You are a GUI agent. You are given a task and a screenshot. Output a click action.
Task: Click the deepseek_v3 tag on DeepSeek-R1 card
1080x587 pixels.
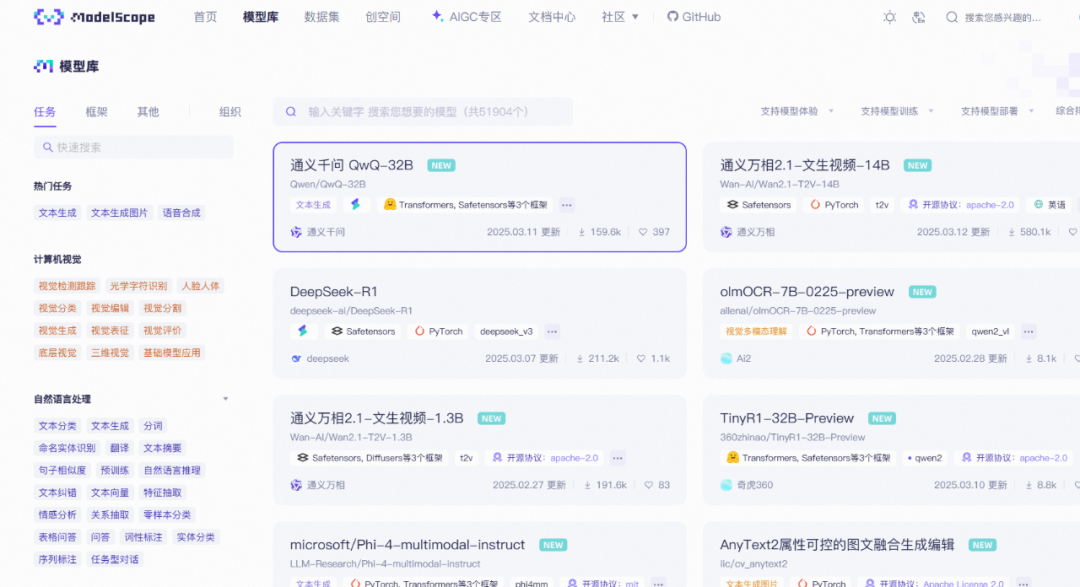point(506,331)
